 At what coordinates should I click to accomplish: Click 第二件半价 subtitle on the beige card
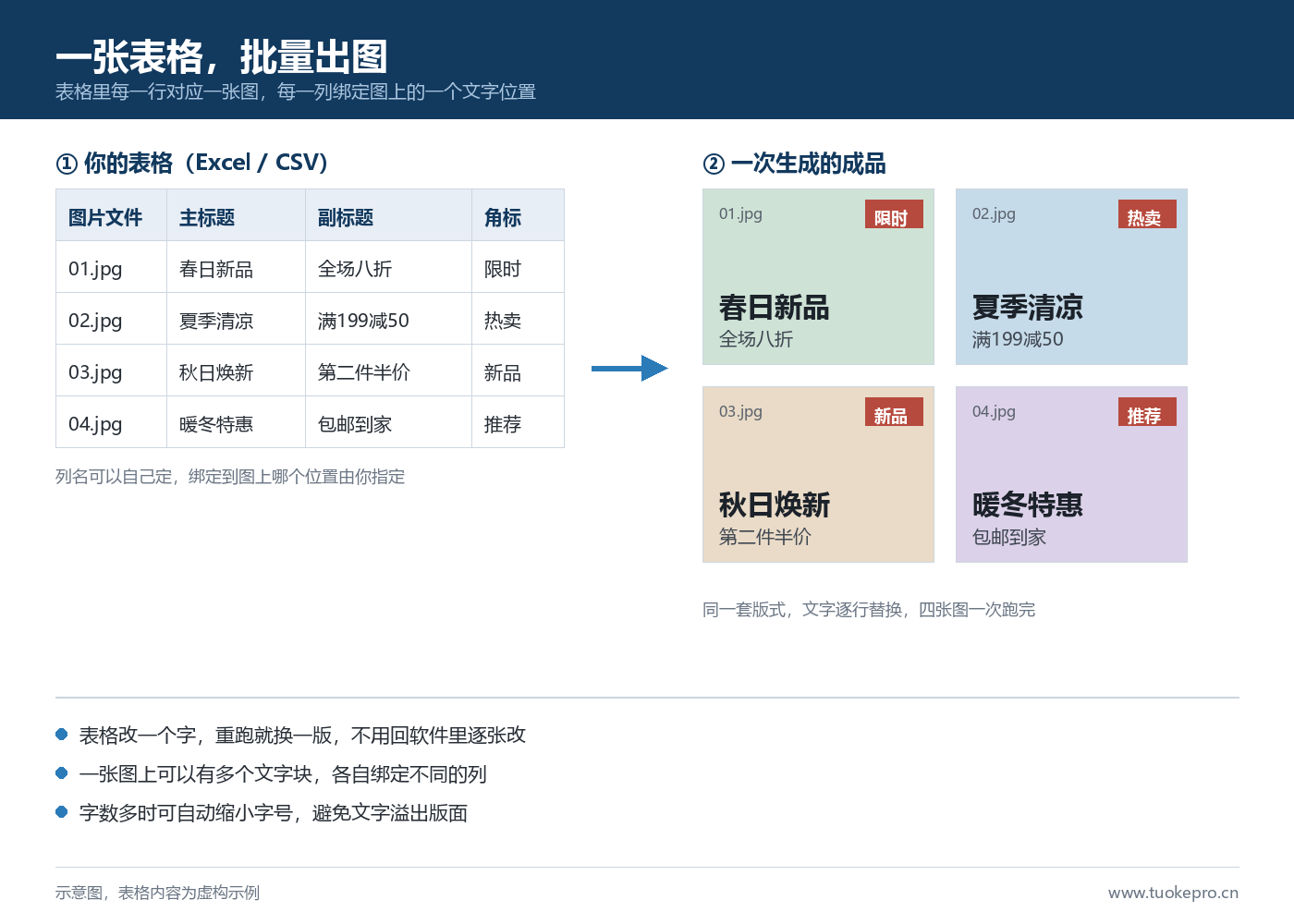(x=765, y=537)
